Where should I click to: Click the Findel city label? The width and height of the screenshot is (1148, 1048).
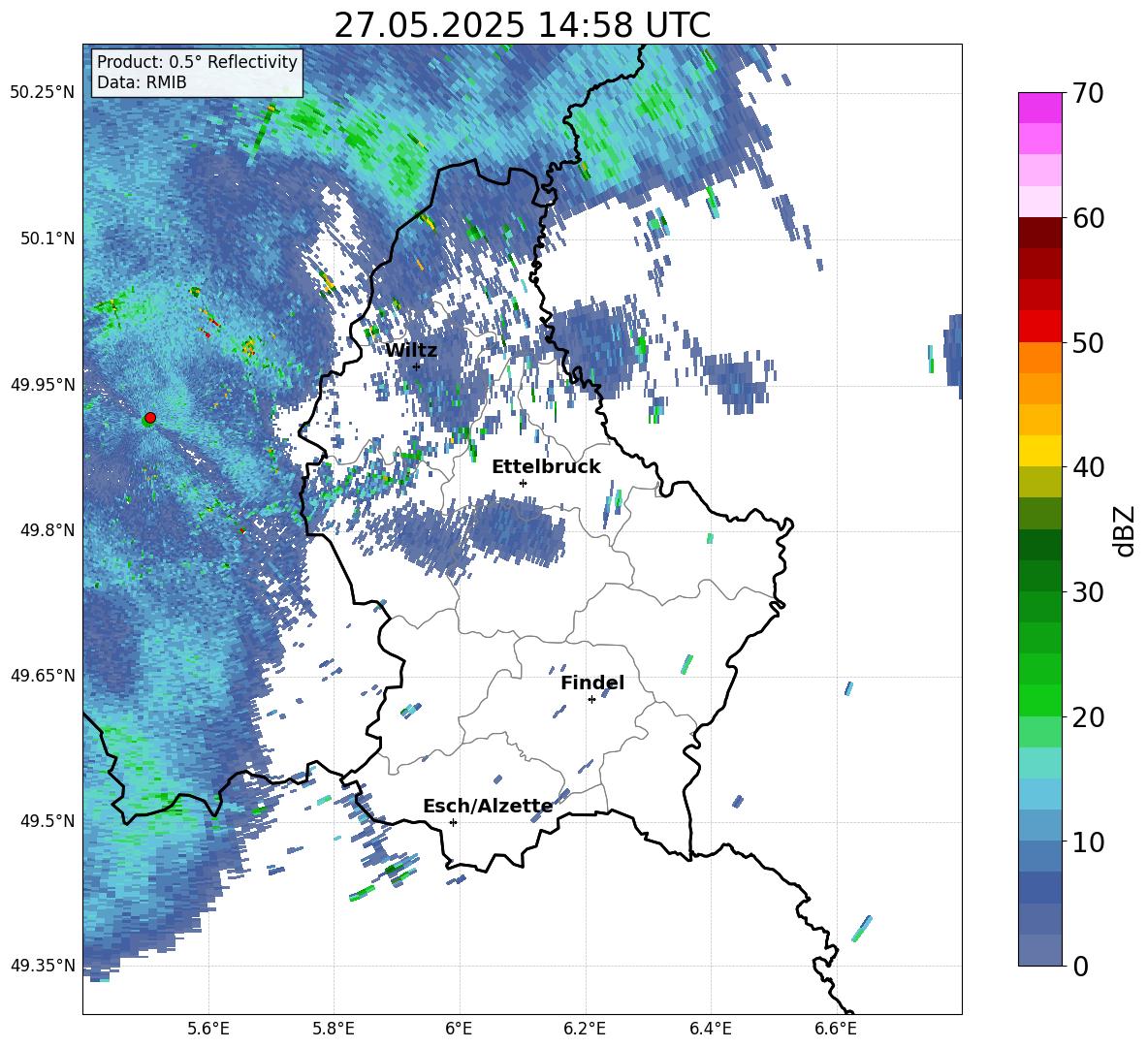click(592, 683)
